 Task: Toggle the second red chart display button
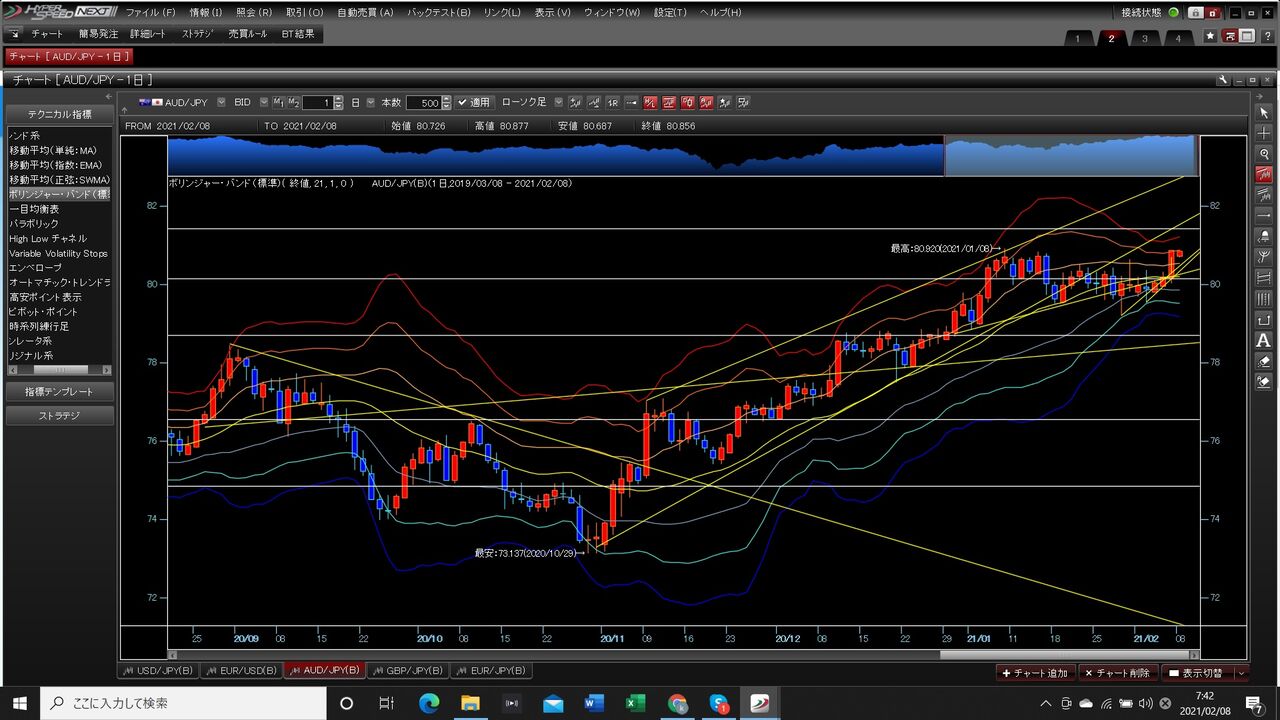pos(669,102)
